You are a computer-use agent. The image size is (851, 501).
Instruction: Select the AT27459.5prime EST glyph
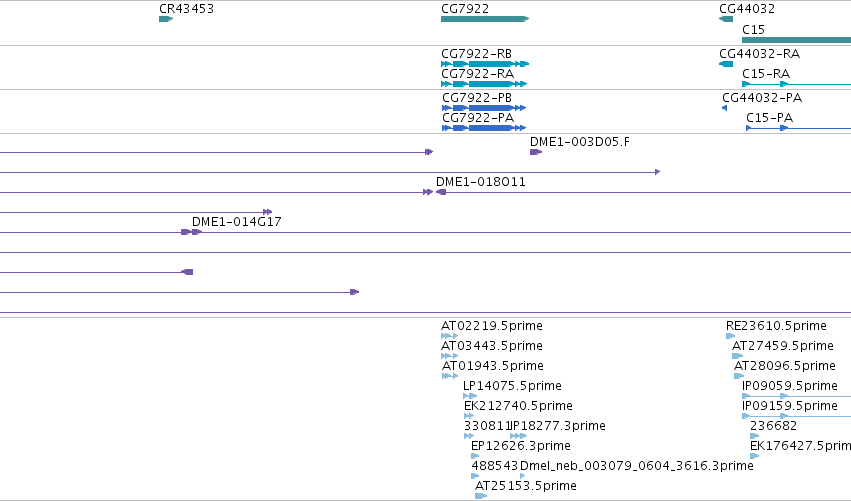[737, 356]
